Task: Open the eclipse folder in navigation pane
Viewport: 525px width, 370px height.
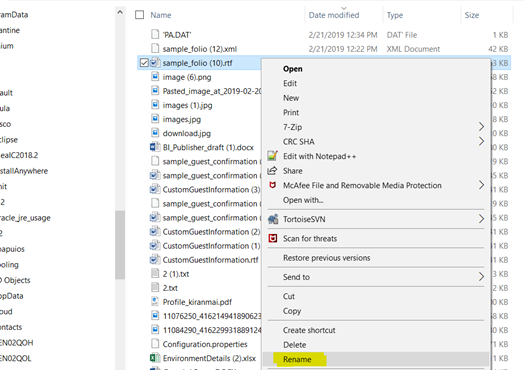Action: 9,140
